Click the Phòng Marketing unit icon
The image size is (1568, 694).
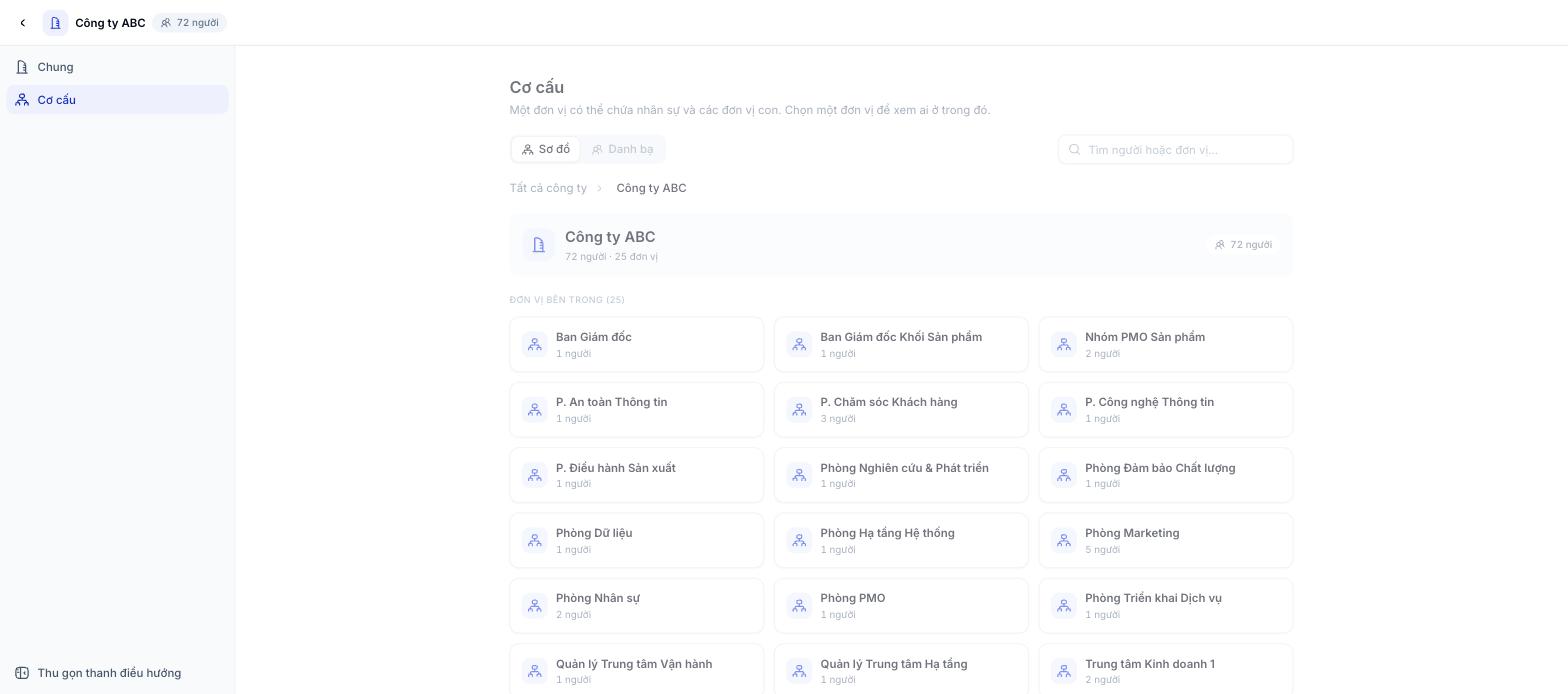pos(1064,541)
